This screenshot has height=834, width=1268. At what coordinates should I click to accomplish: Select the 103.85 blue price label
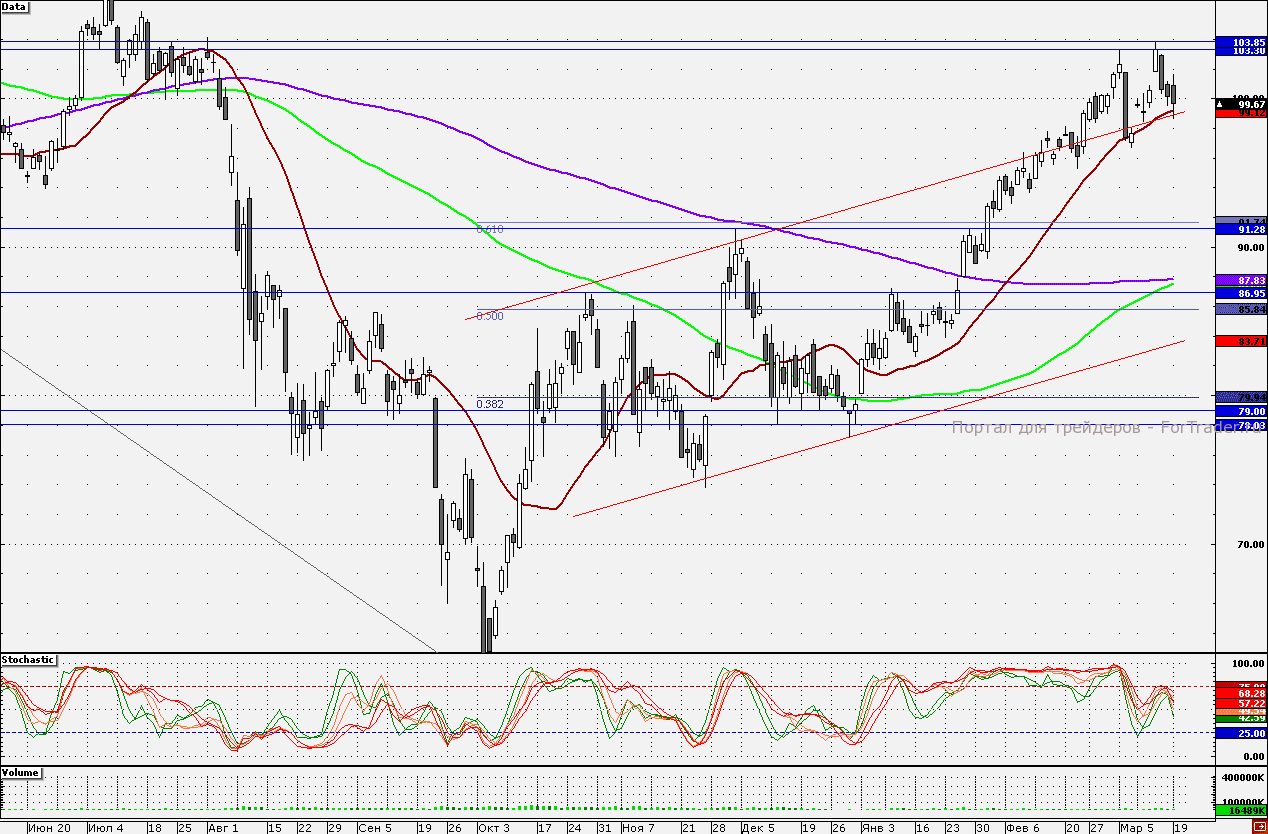pos(1241,42)
